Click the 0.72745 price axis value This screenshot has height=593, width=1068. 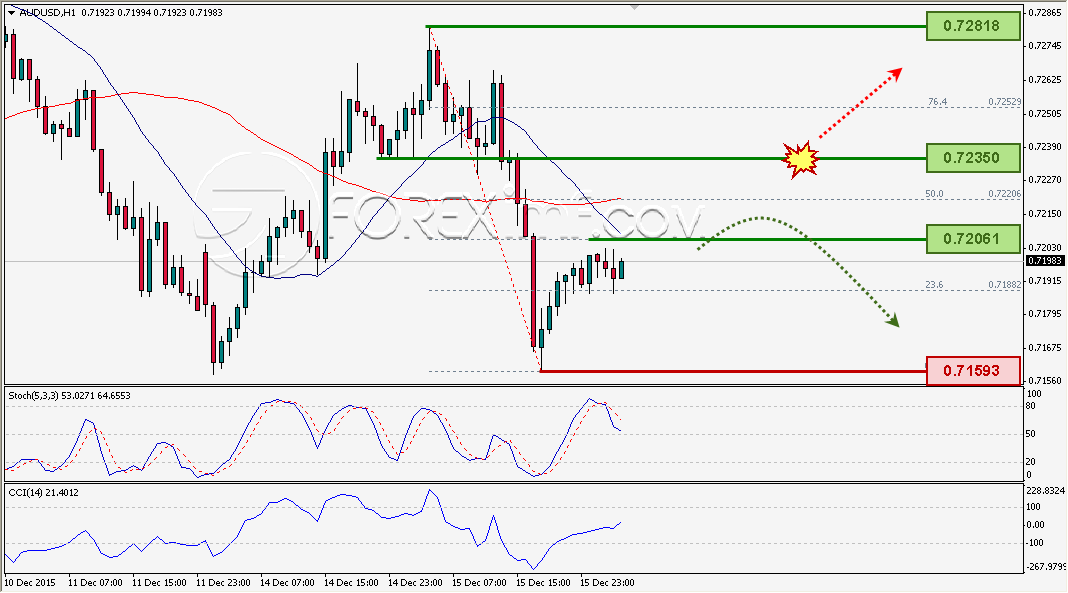click(1046, 46)
